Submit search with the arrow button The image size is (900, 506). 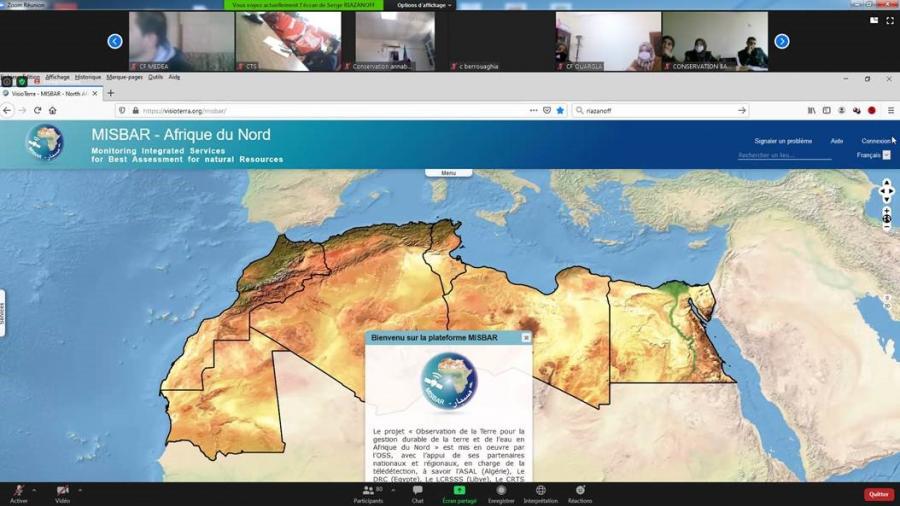(742, 110)
